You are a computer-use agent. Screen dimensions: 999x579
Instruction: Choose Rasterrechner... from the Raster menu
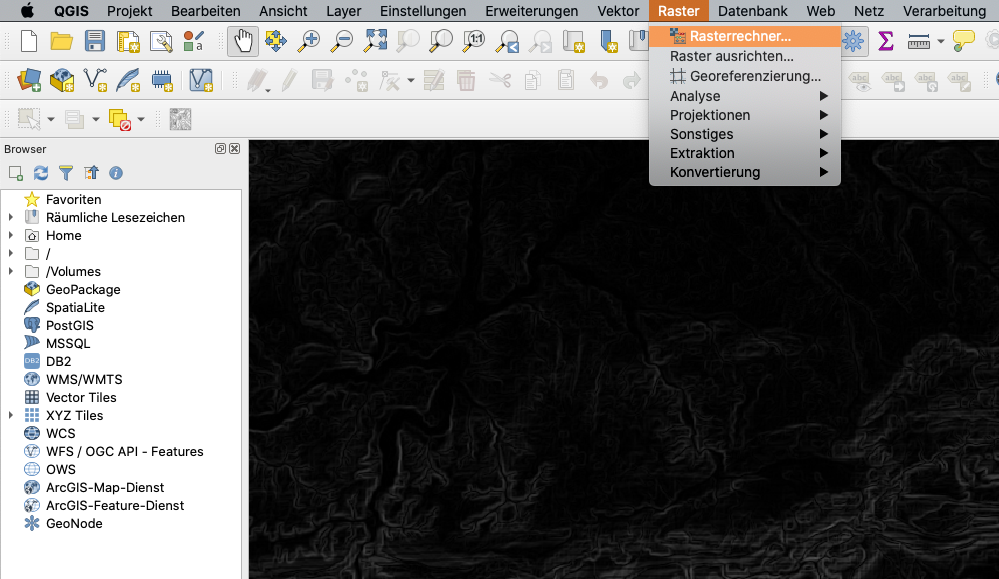click(745, 36)
